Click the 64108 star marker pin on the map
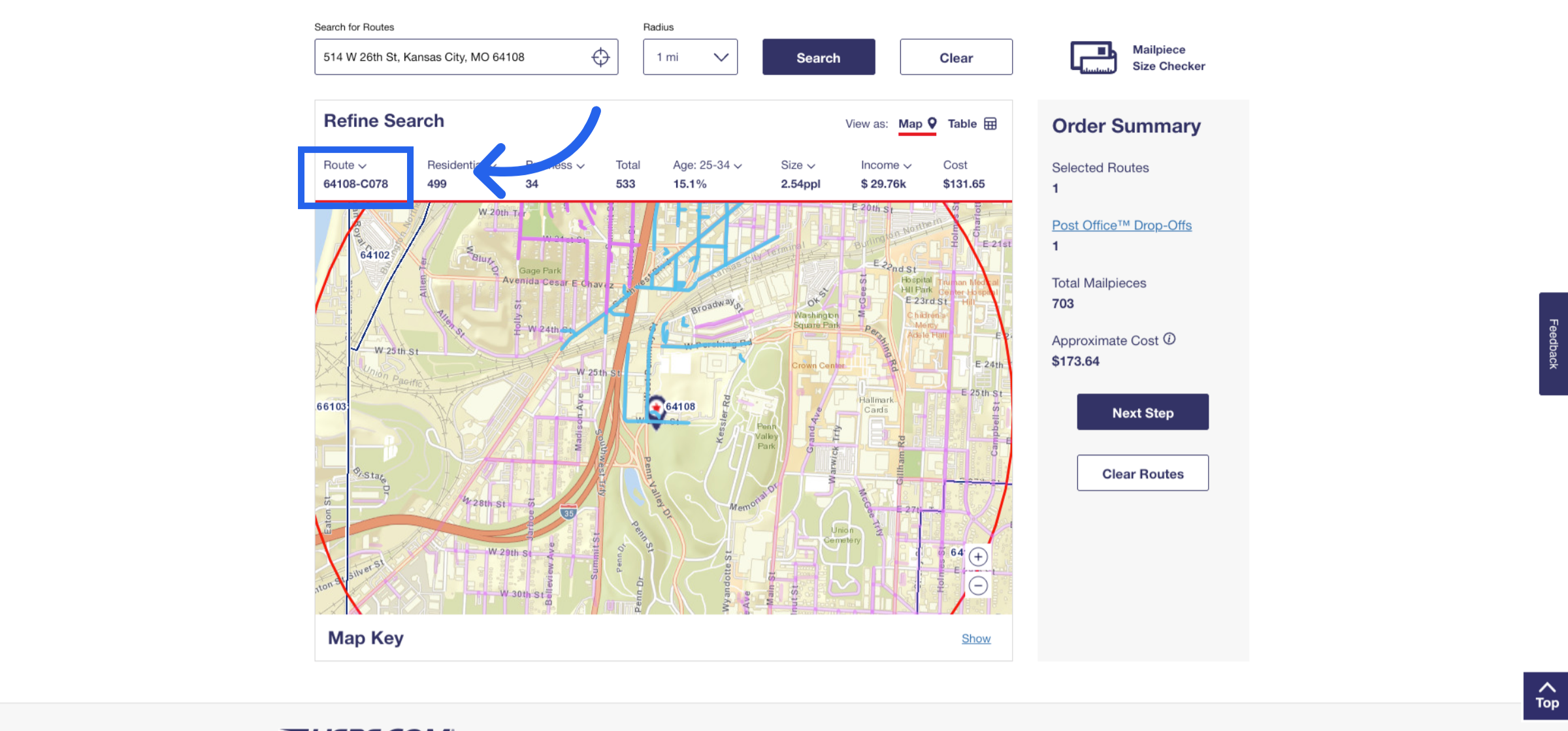The width and height of the screenshot is (1568, 731). 655,407
